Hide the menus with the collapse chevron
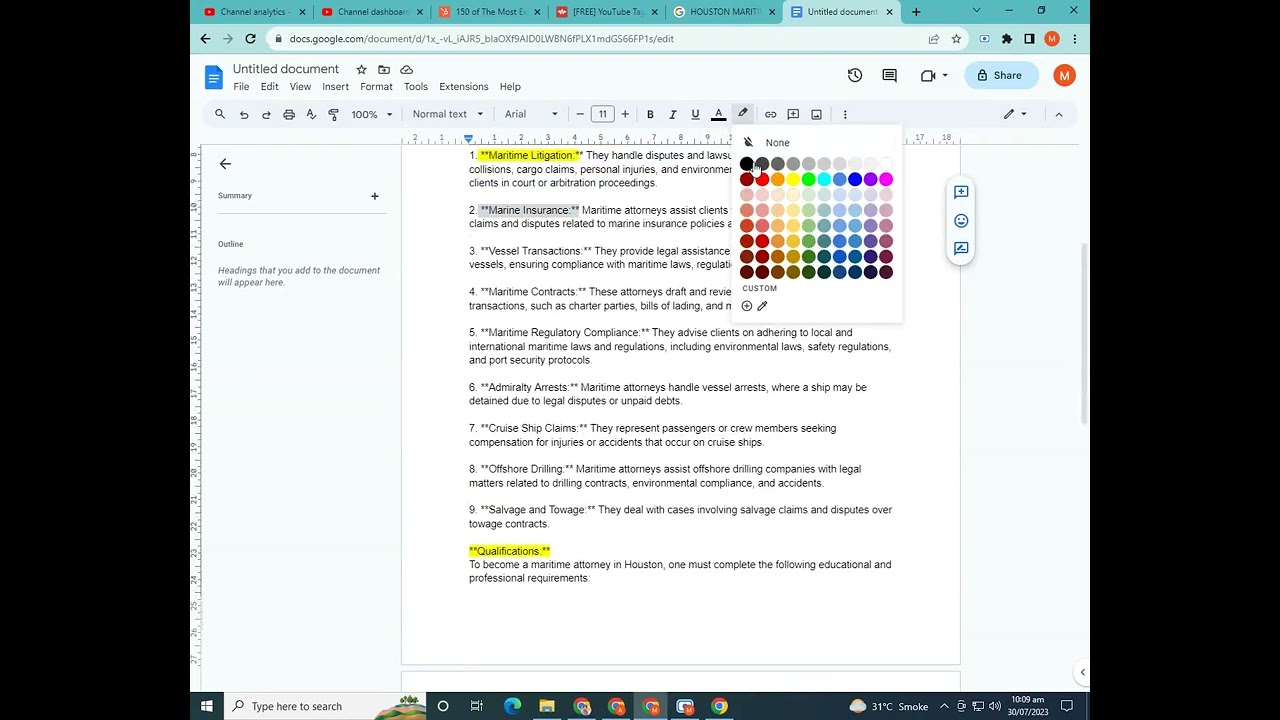The height and width of the screenshot is (720, 1280). (x=1059, y=114)
